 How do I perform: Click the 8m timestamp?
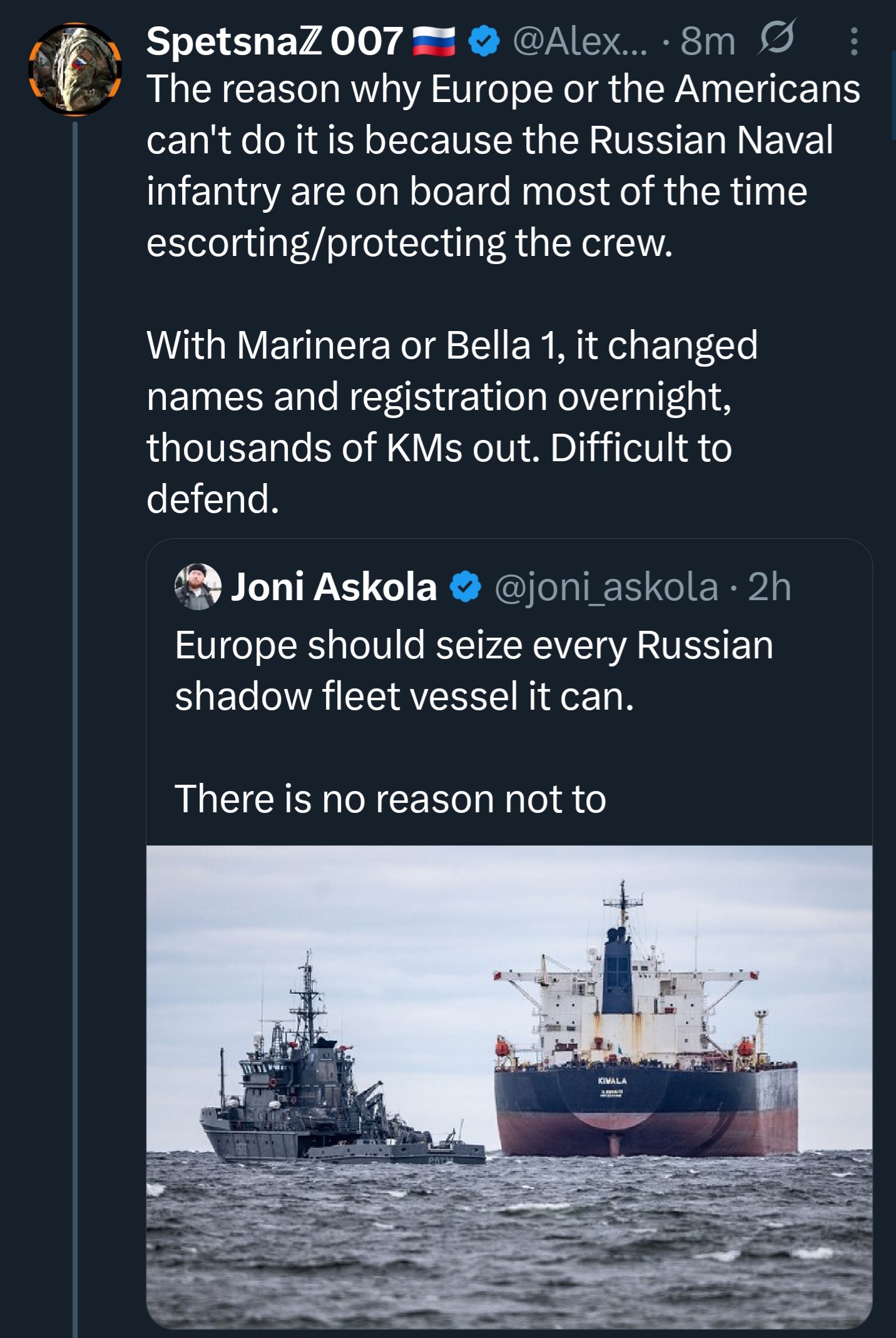point(707,42)
